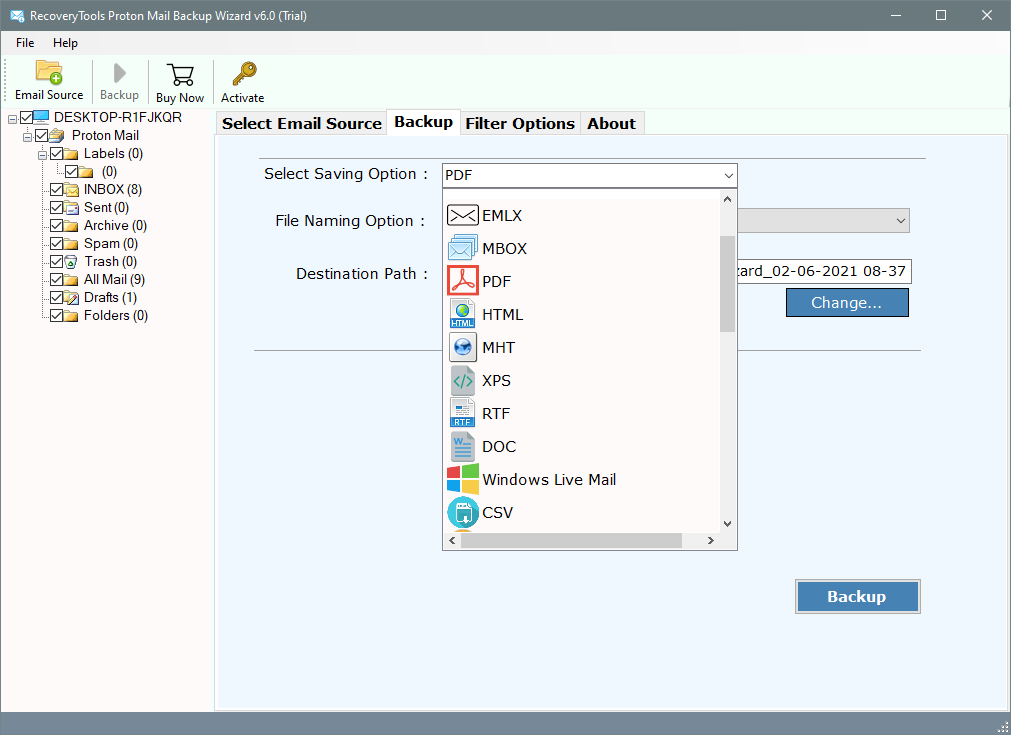Viewport: 1011px width, 735px height.
Task: Click the Drafts folder icon
Action: pyautogui.click(x=72, y=297)
